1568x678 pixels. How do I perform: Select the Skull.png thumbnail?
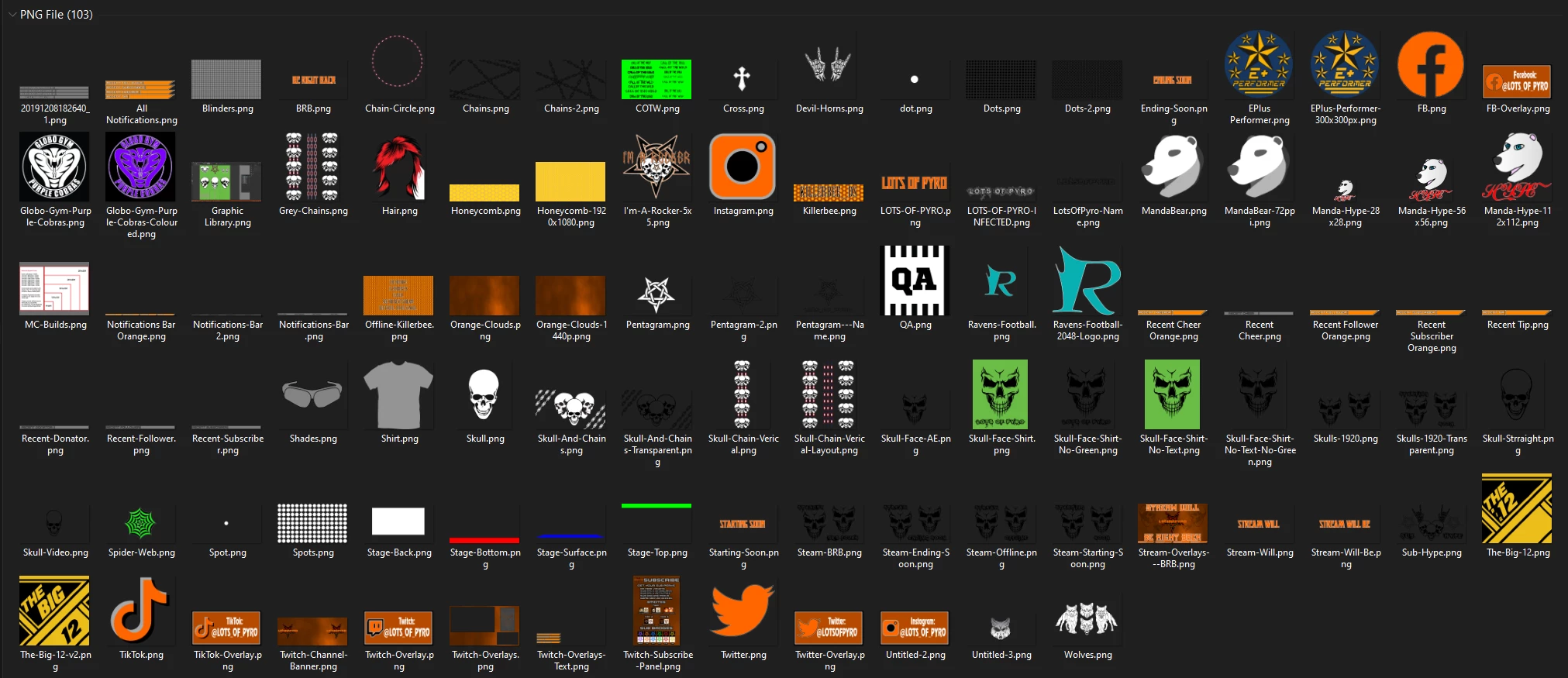pyautogui.click(x=484, y=394)
